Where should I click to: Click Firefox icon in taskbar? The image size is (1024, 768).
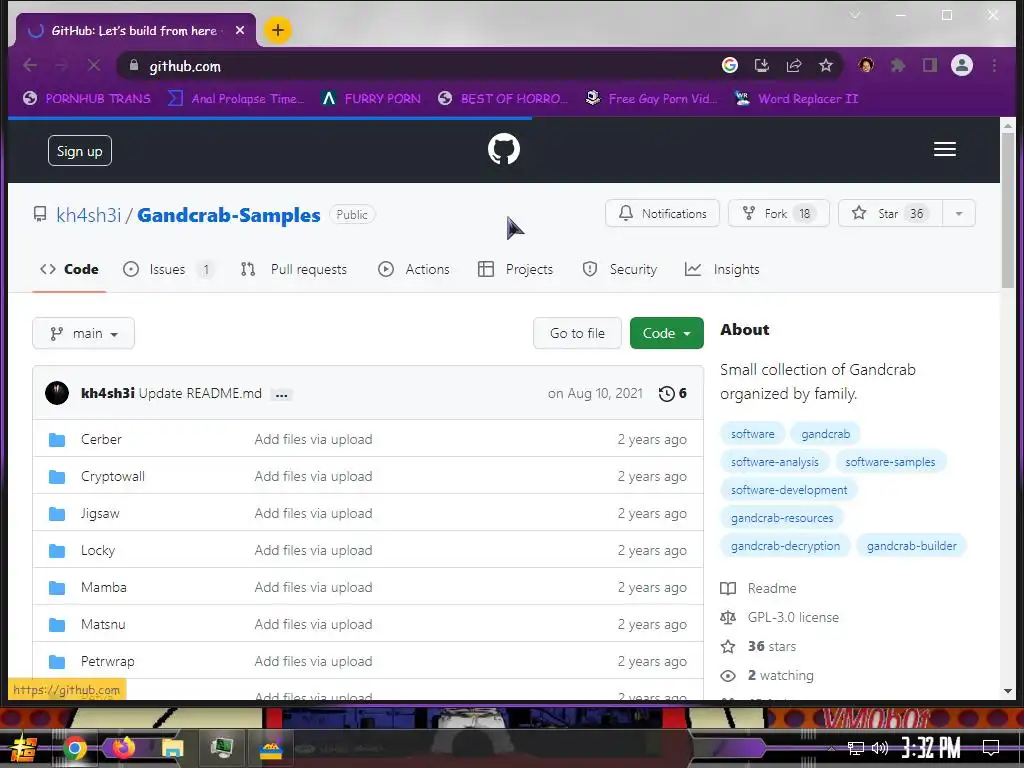tap(123, 747)
